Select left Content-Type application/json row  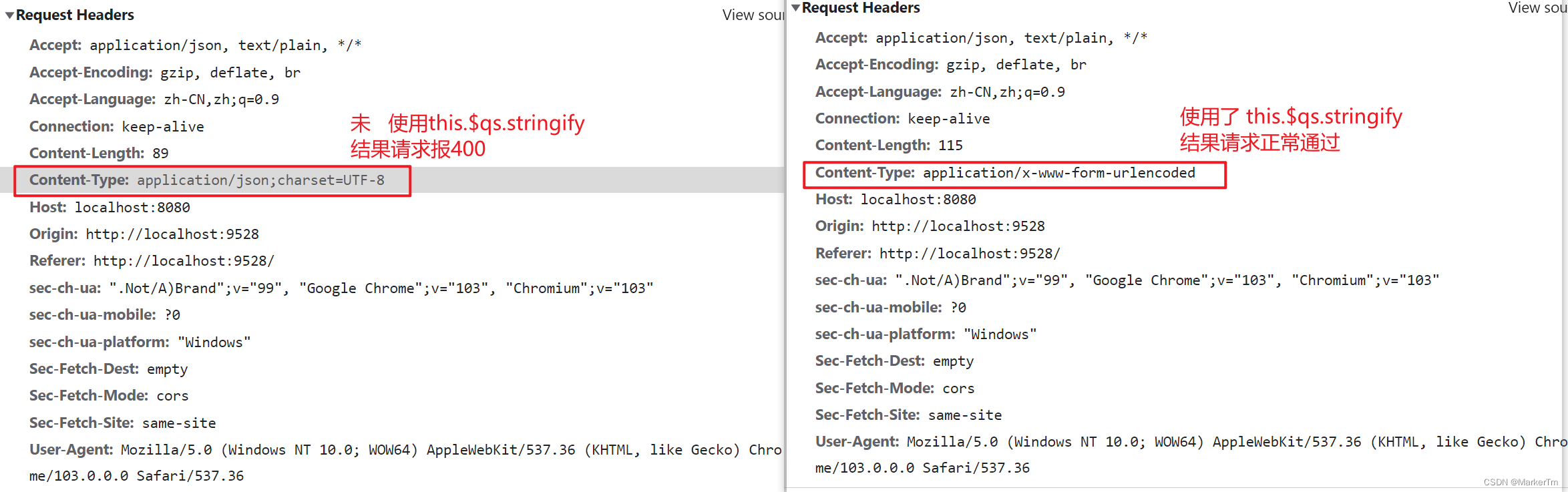(393, 180)
